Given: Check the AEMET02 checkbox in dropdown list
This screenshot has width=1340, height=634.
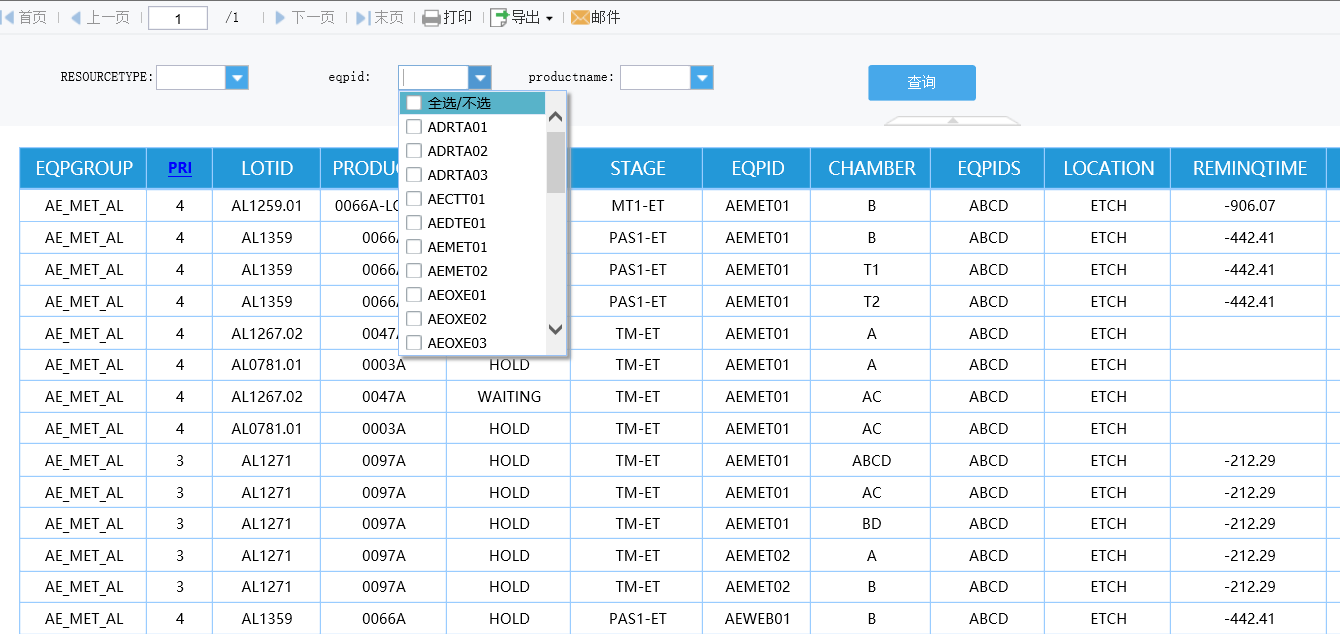Looking at the screenshot, I should point(414,271).
